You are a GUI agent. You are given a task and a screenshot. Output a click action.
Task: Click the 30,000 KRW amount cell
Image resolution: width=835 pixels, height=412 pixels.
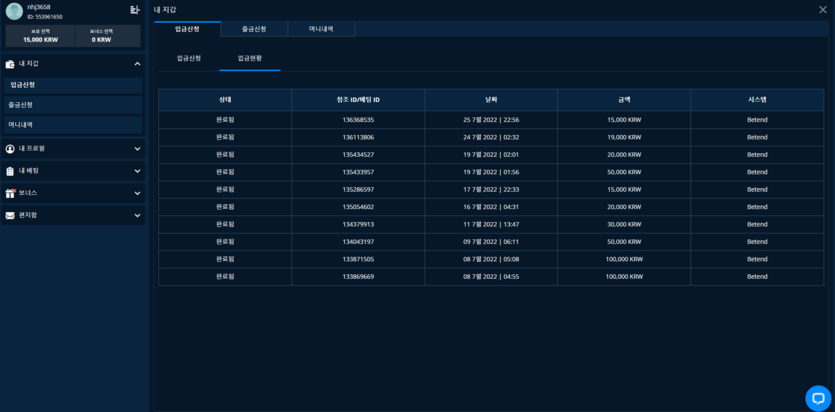[x=624, y=224]
